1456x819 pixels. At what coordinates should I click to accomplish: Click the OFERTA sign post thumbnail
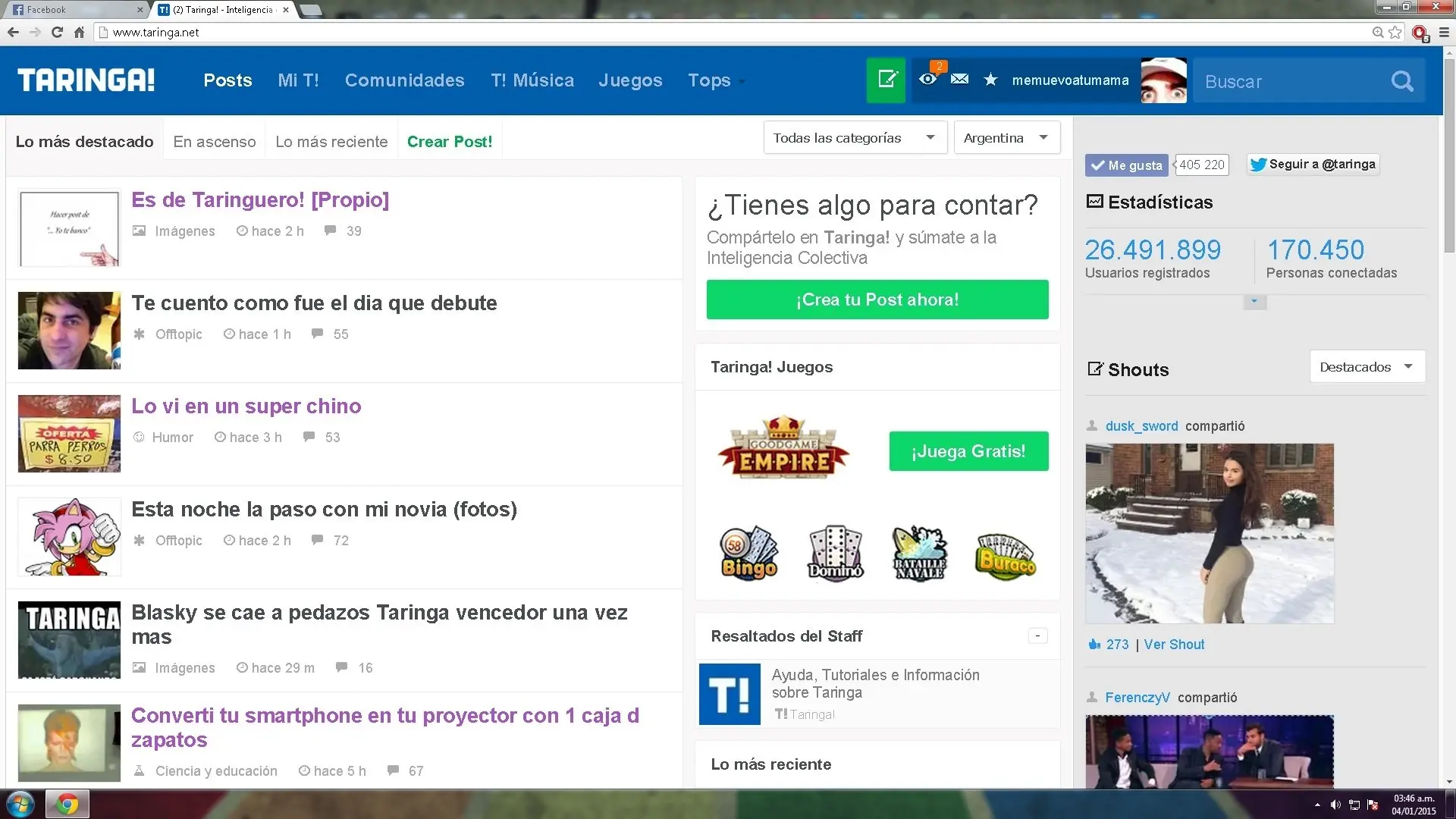tap(69, 434)
